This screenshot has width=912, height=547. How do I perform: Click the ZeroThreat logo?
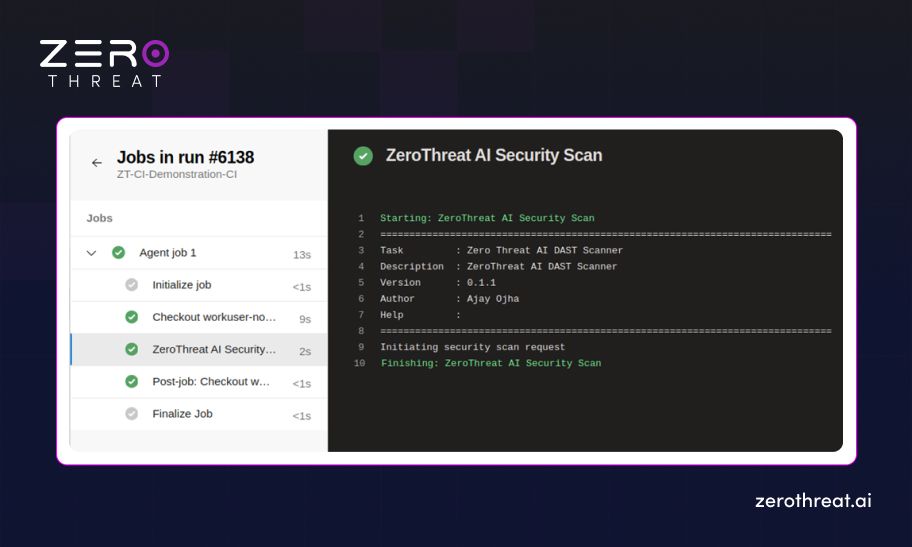(x=104, y=63)
